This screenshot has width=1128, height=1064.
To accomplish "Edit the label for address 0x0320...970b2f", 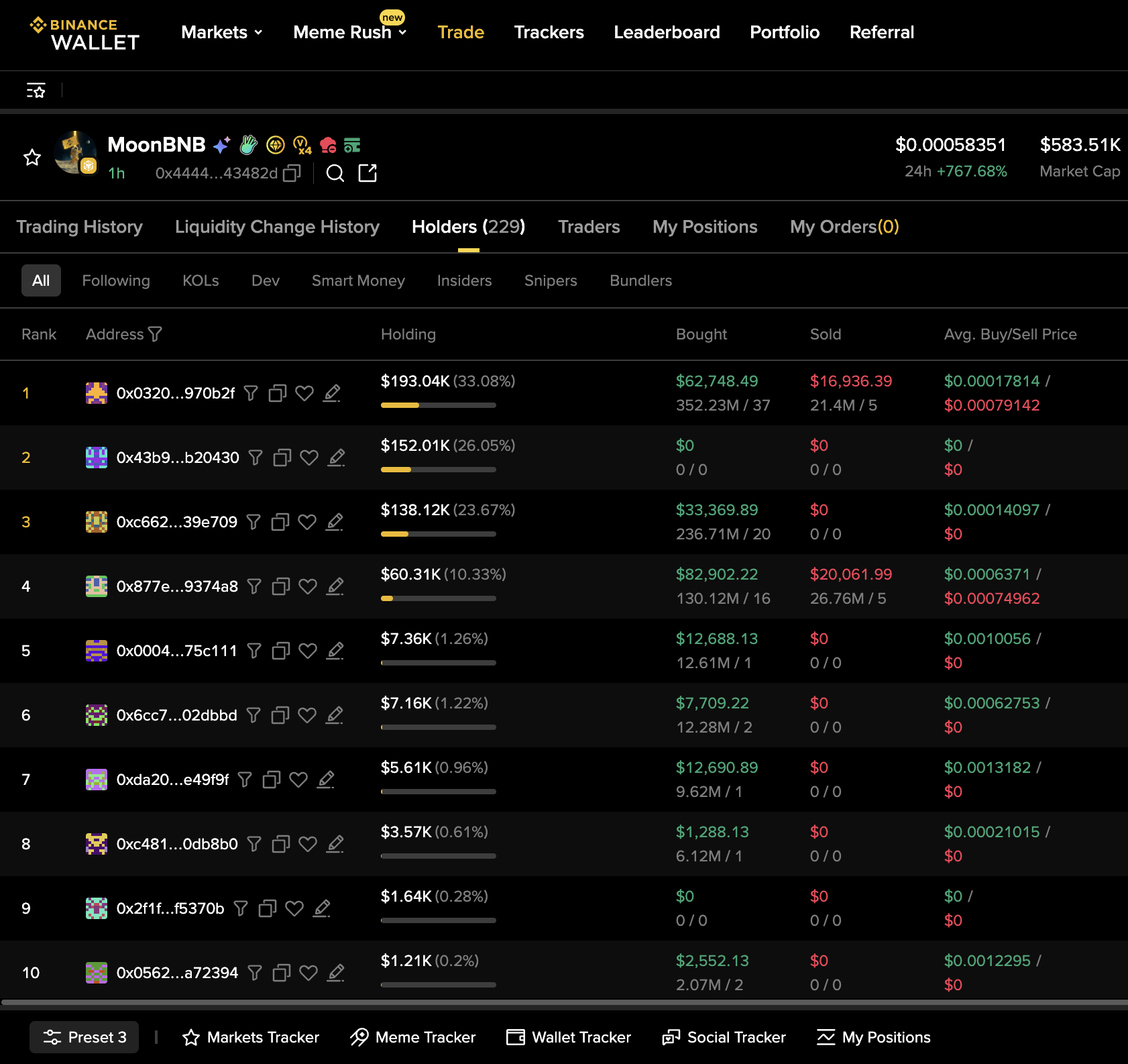I will [332, 393].
